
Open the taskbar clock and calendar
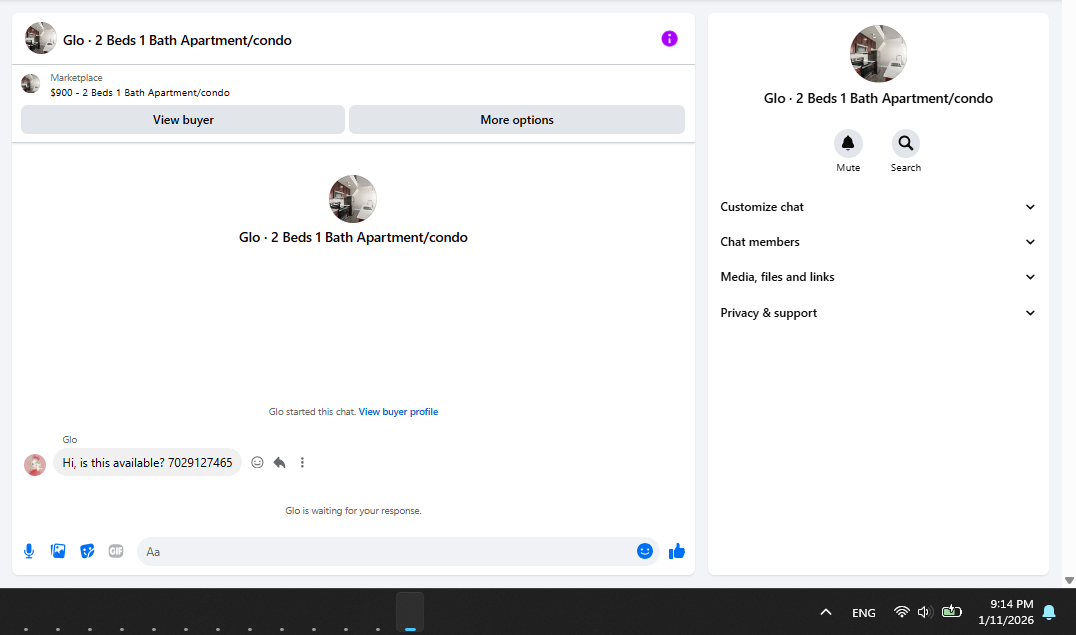click(x=1005, y=612)
